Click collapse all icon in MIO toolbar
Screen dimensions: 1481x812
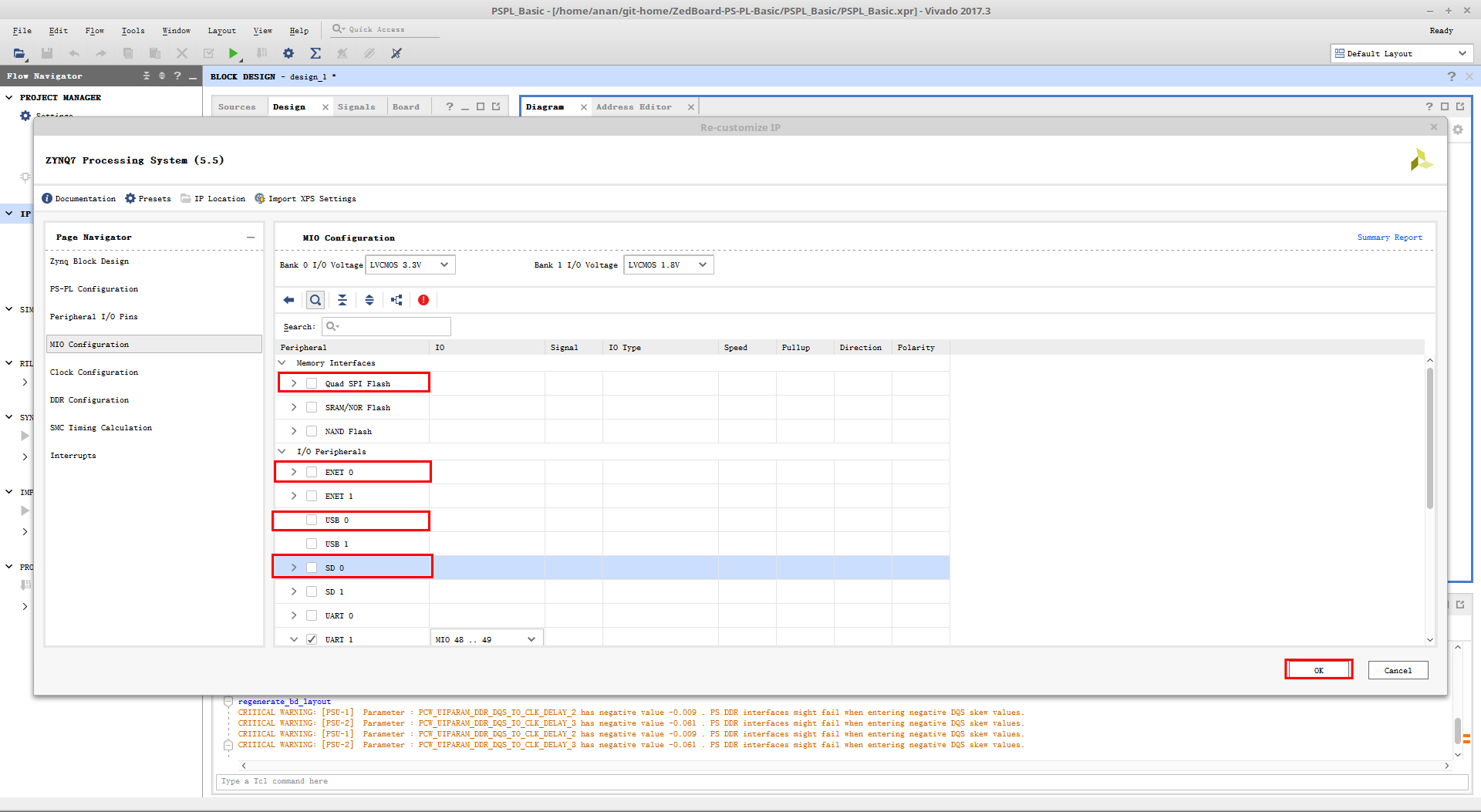pos(342,300)
